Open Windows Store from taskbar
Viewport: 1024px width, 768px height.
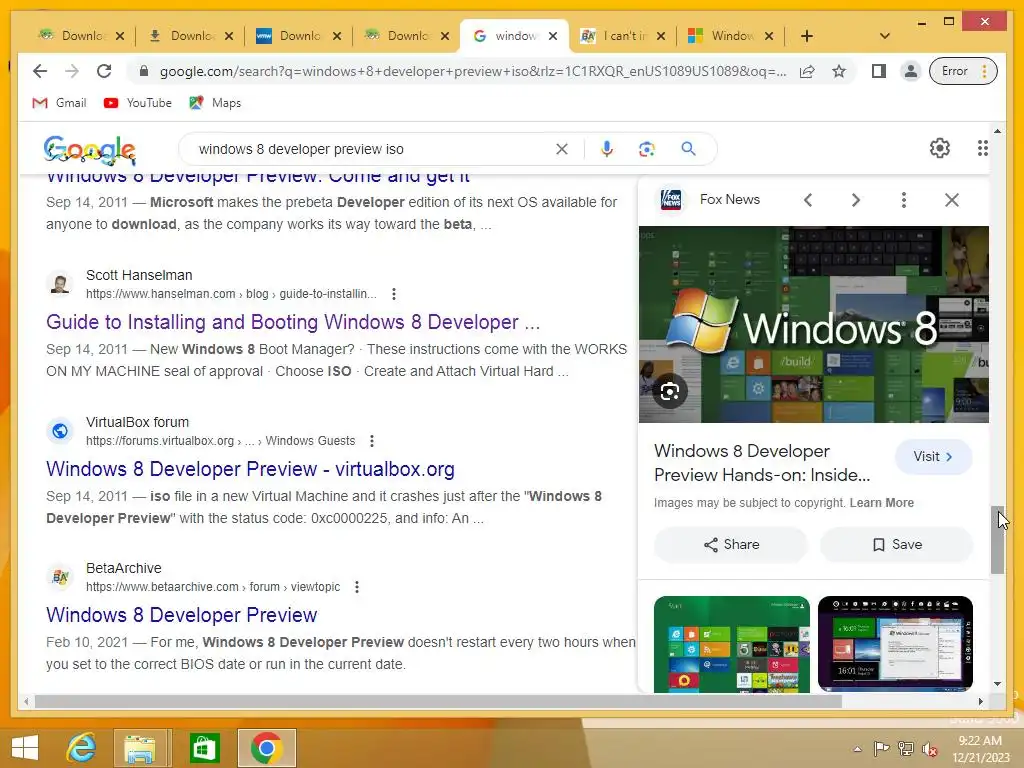[x=204, y=748]
